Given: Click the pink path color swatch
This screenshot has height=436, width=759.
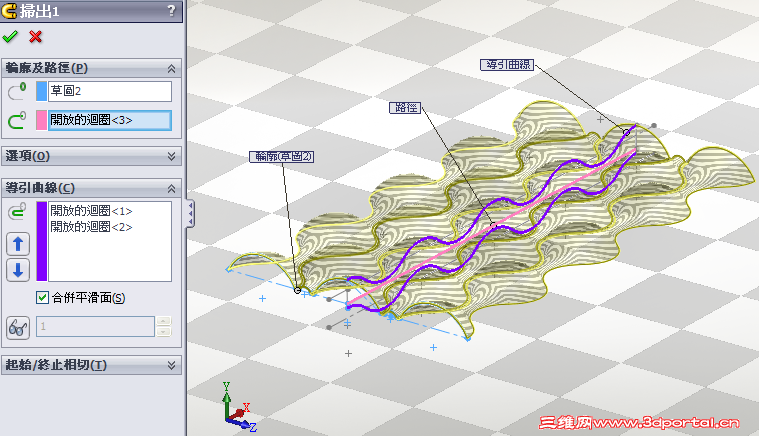Looking at the screenshot, I should (42, 120).
